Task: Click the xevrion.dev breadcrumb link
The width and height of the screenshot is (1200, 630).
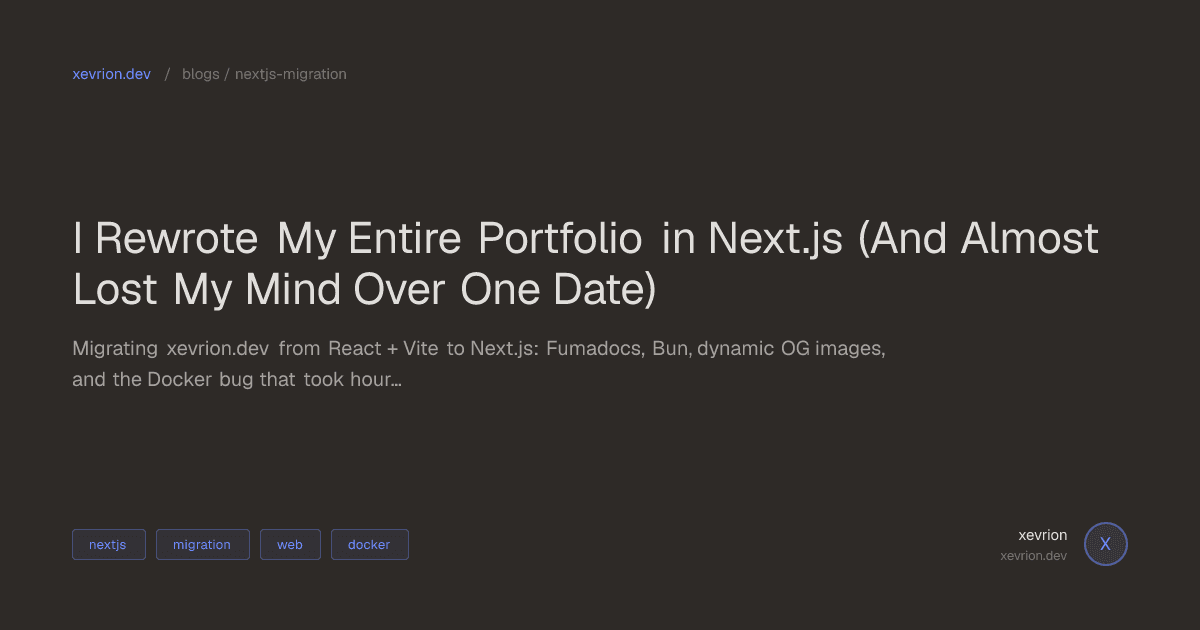Action: pos(112,74)
